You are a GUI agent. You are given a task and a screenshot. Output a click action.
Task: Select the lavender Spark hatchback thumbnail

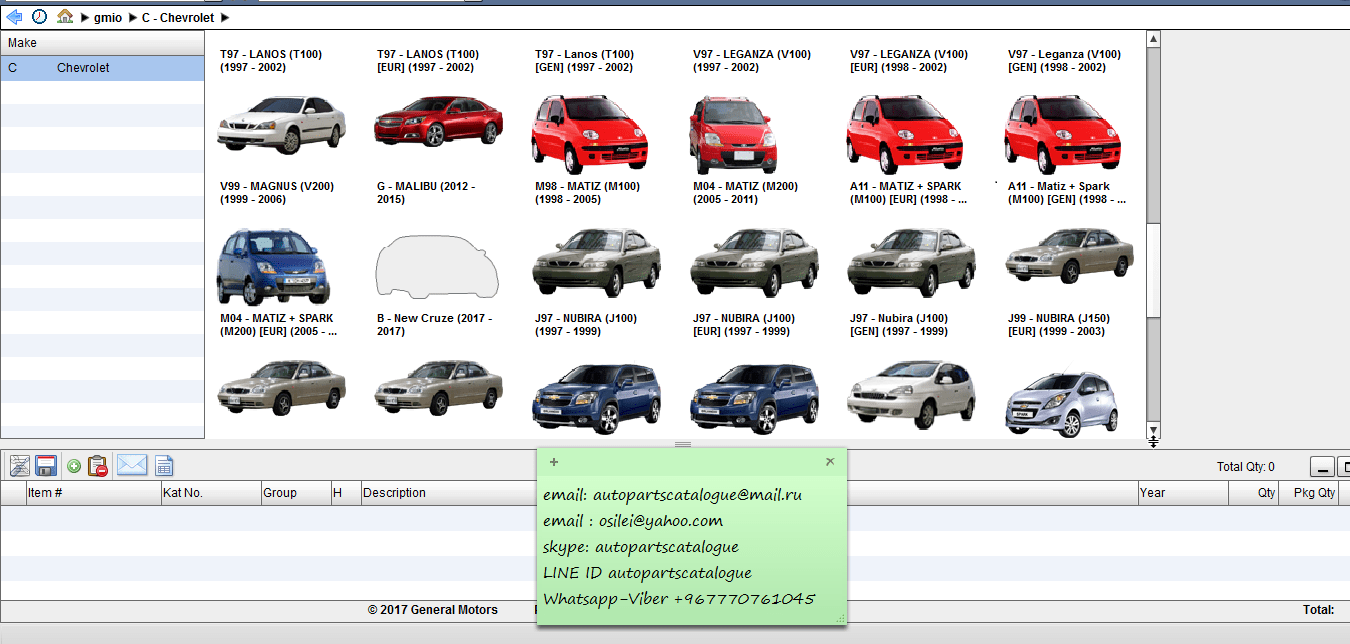coord(1061,404)
